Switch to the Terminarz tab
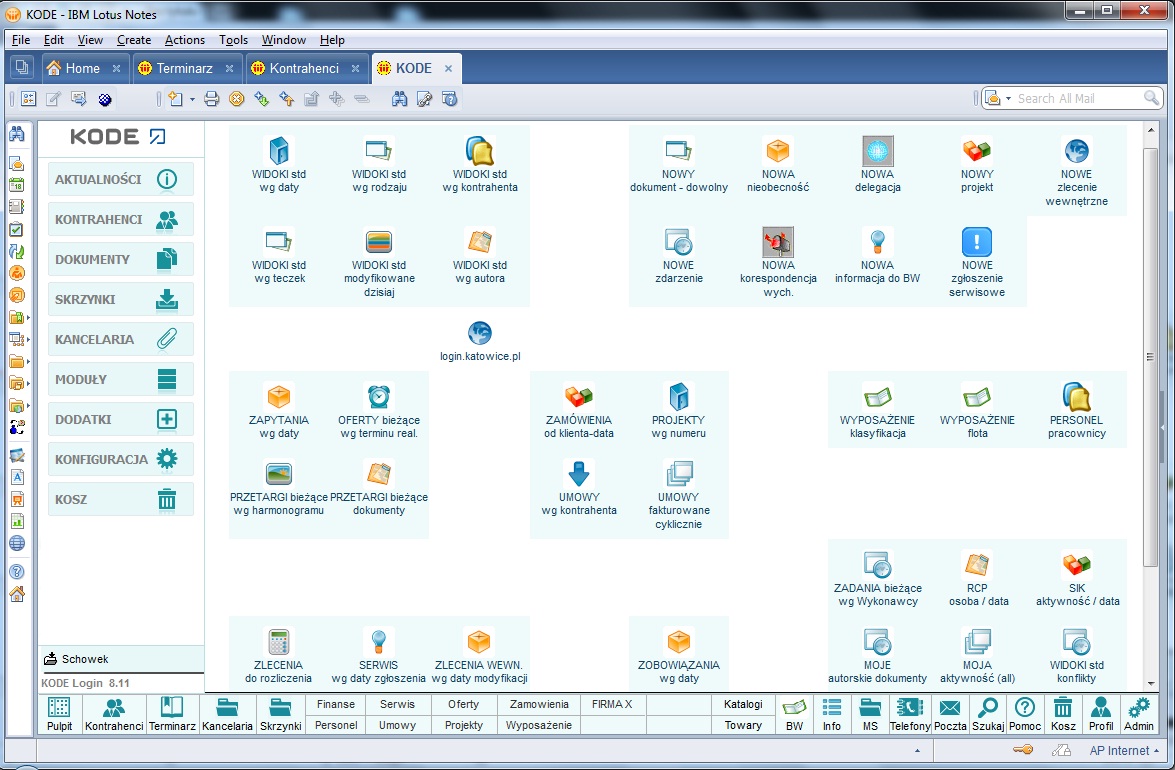This screenshot has width=1175, height=770. coord(184,68)
